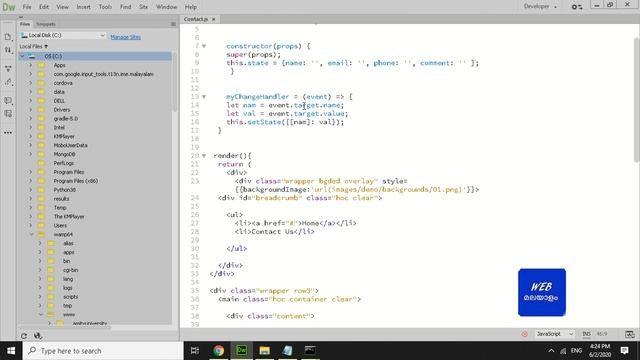
Task: Open Window menu
Action: (167, 7)
